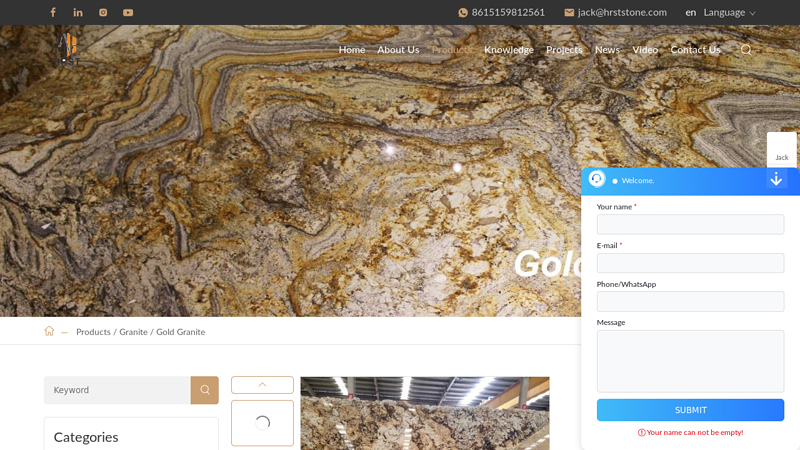Focus the E-mail input field

click(x=690, y=263)
